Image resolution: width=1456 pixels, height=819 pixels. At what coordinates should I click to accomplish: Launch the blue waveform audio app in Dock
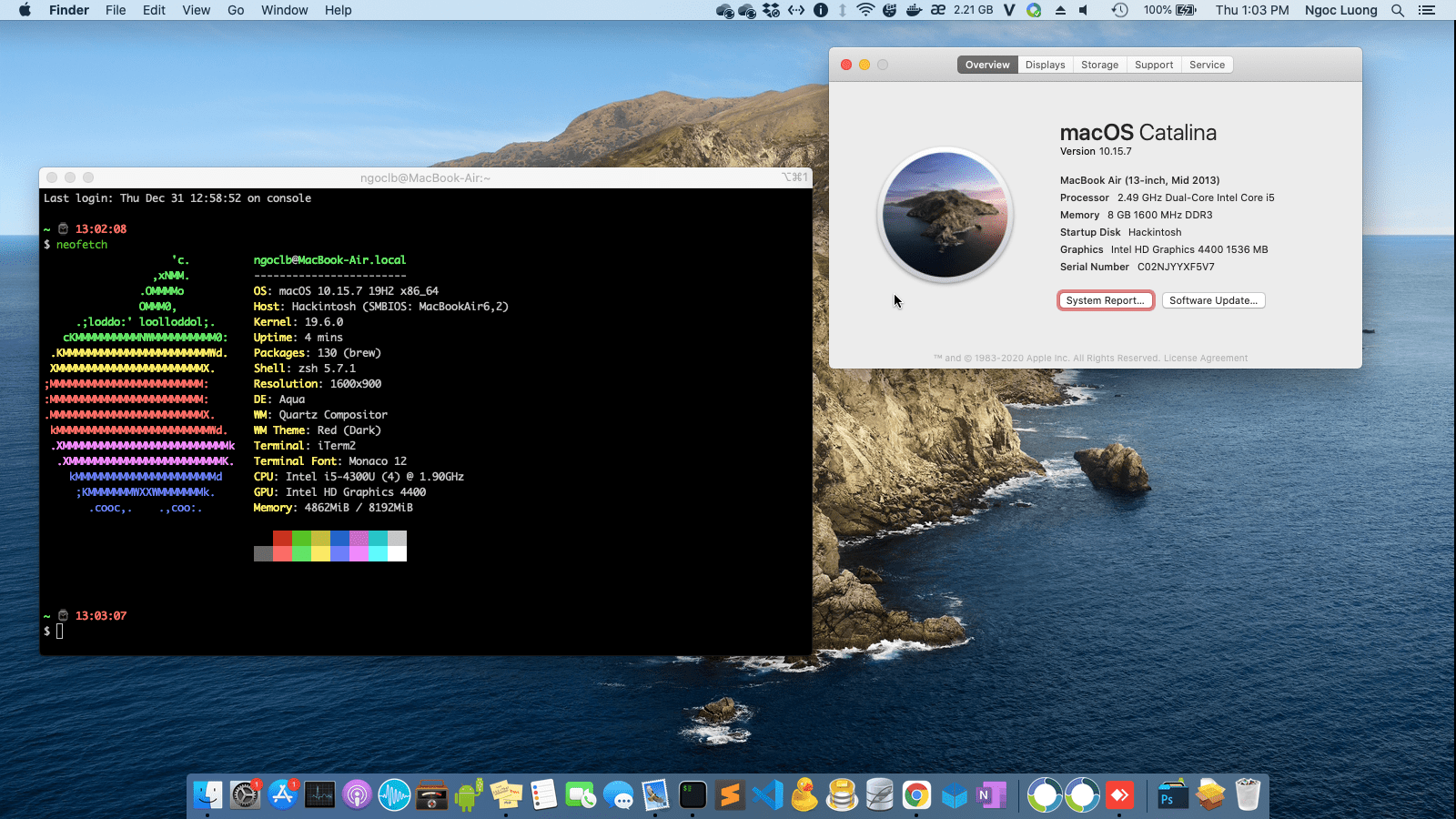click(395, 795)
